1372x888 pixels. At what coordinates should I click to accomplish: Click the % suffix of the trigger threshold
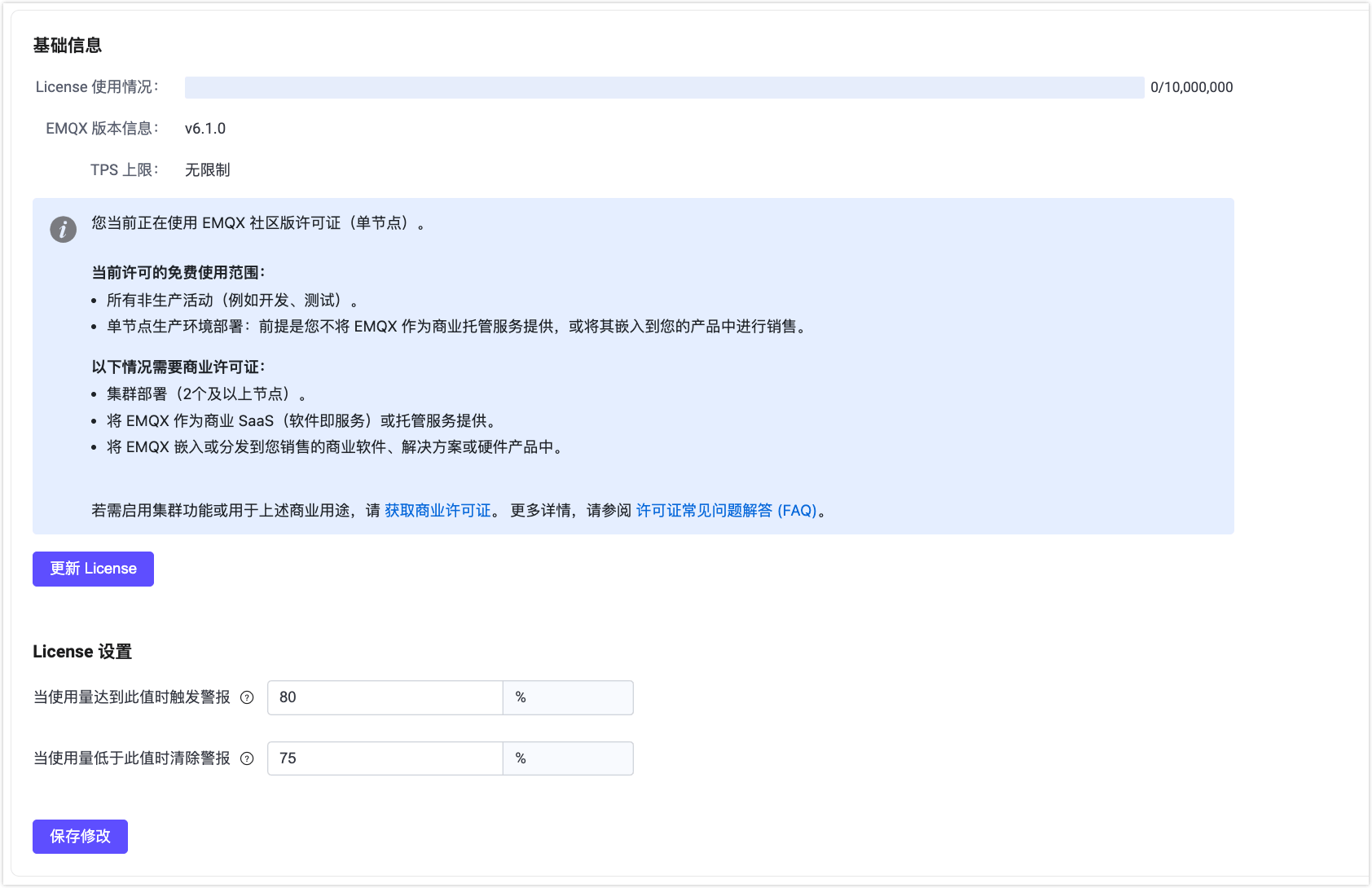[x=567, y=697]
